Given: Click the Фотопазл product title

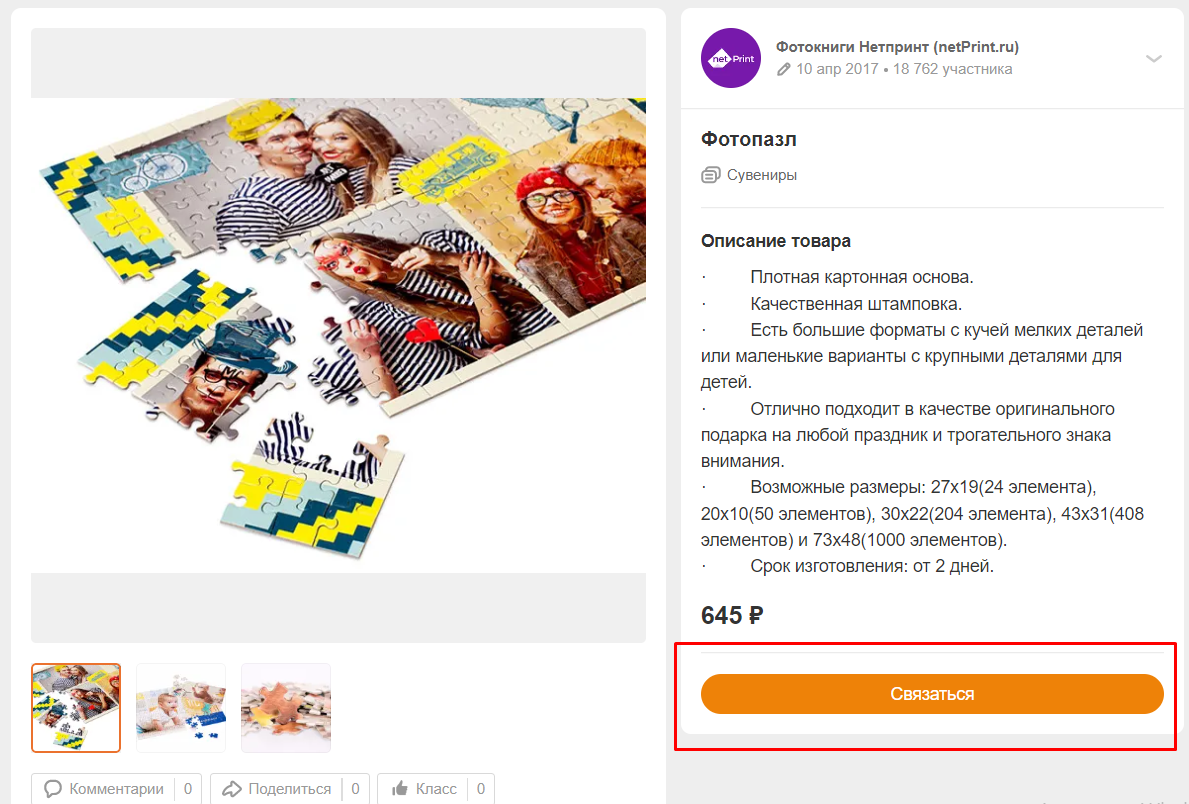Looking at the screenshot, I should tap(748, 140).
